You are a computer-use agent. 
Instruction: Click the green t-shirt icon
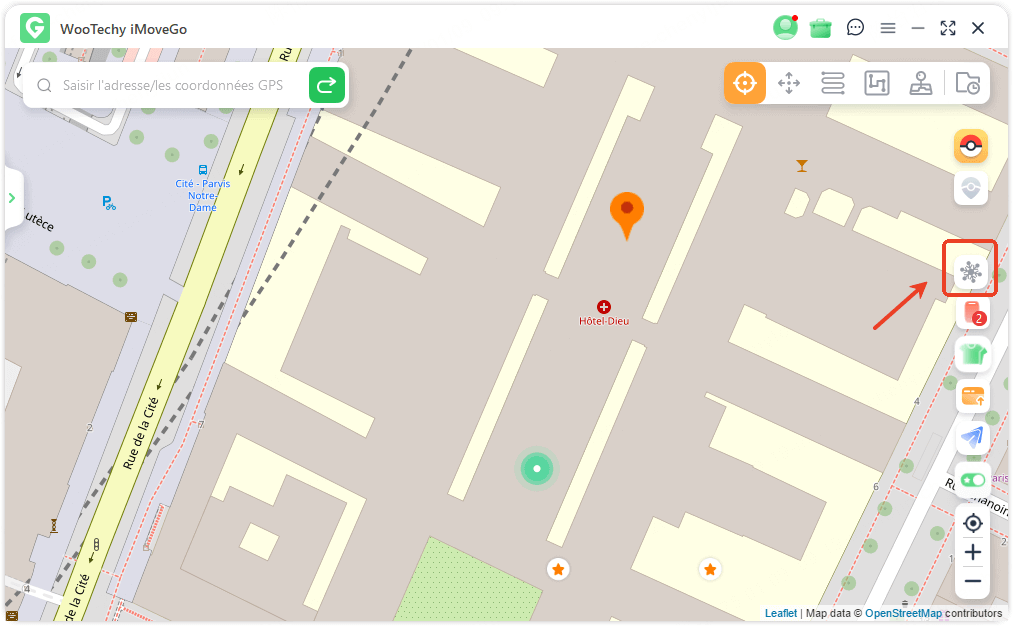coord(972,353)
